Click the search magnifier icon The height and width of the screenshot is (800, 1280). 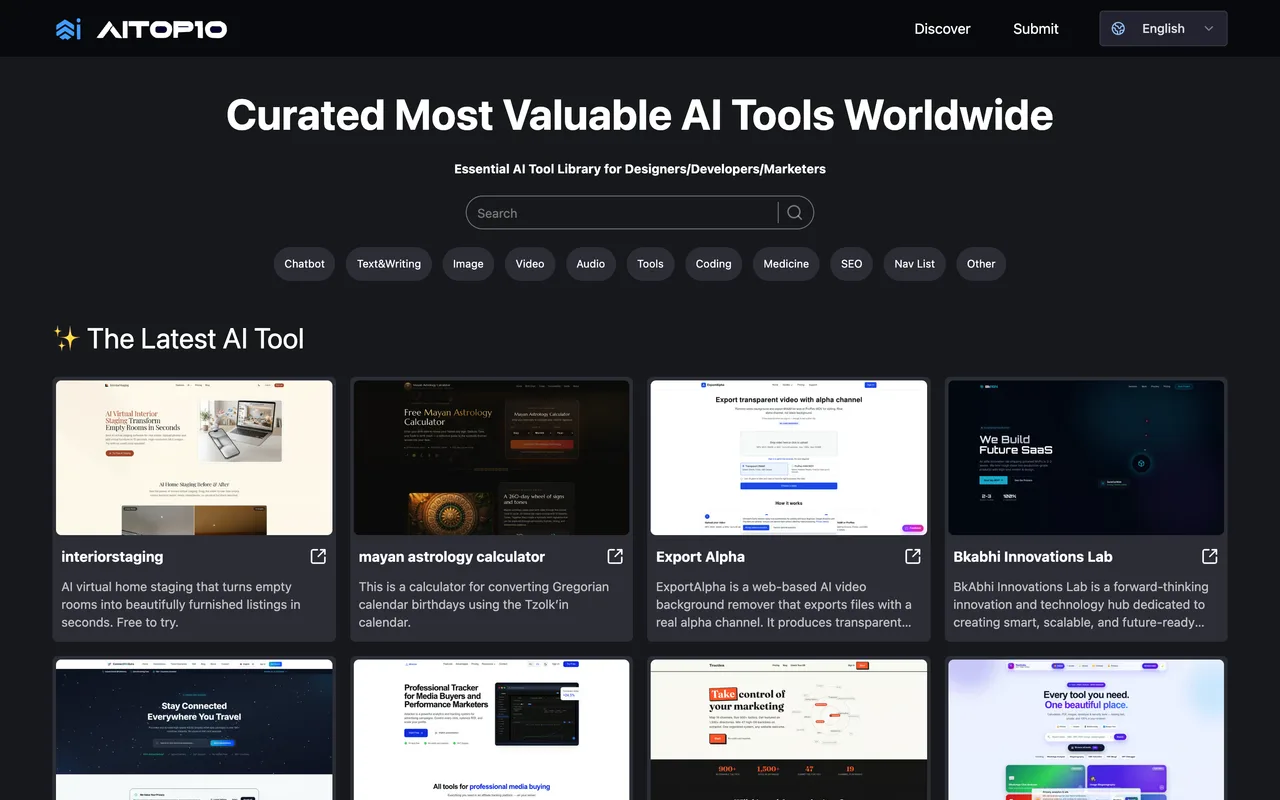(x=795, y=212)
